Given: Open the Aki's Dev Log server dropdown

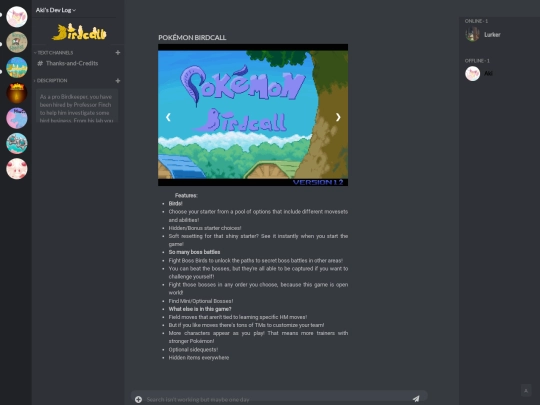Looking at the screenshot, I should click(x=55, y=10).
